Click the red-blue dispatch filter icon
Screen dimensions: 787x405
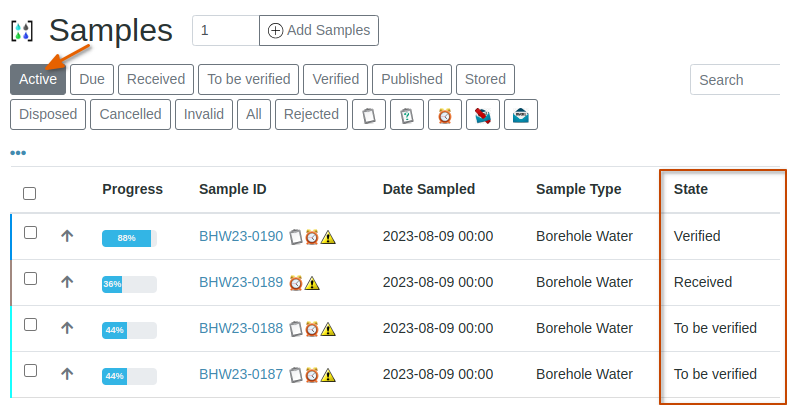[483, 115]
